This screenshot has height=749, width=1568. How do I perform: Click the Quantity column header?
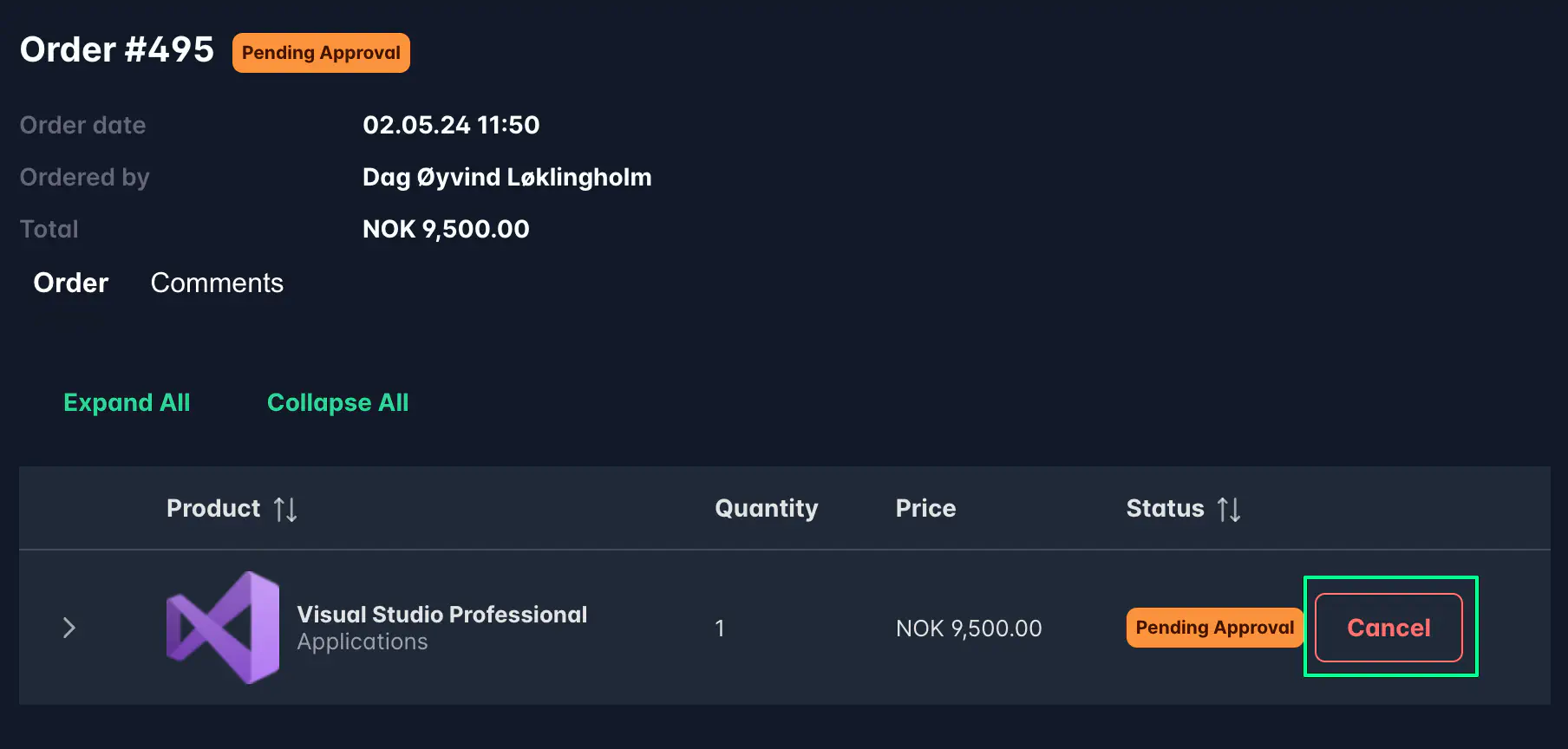coord(767,508)
